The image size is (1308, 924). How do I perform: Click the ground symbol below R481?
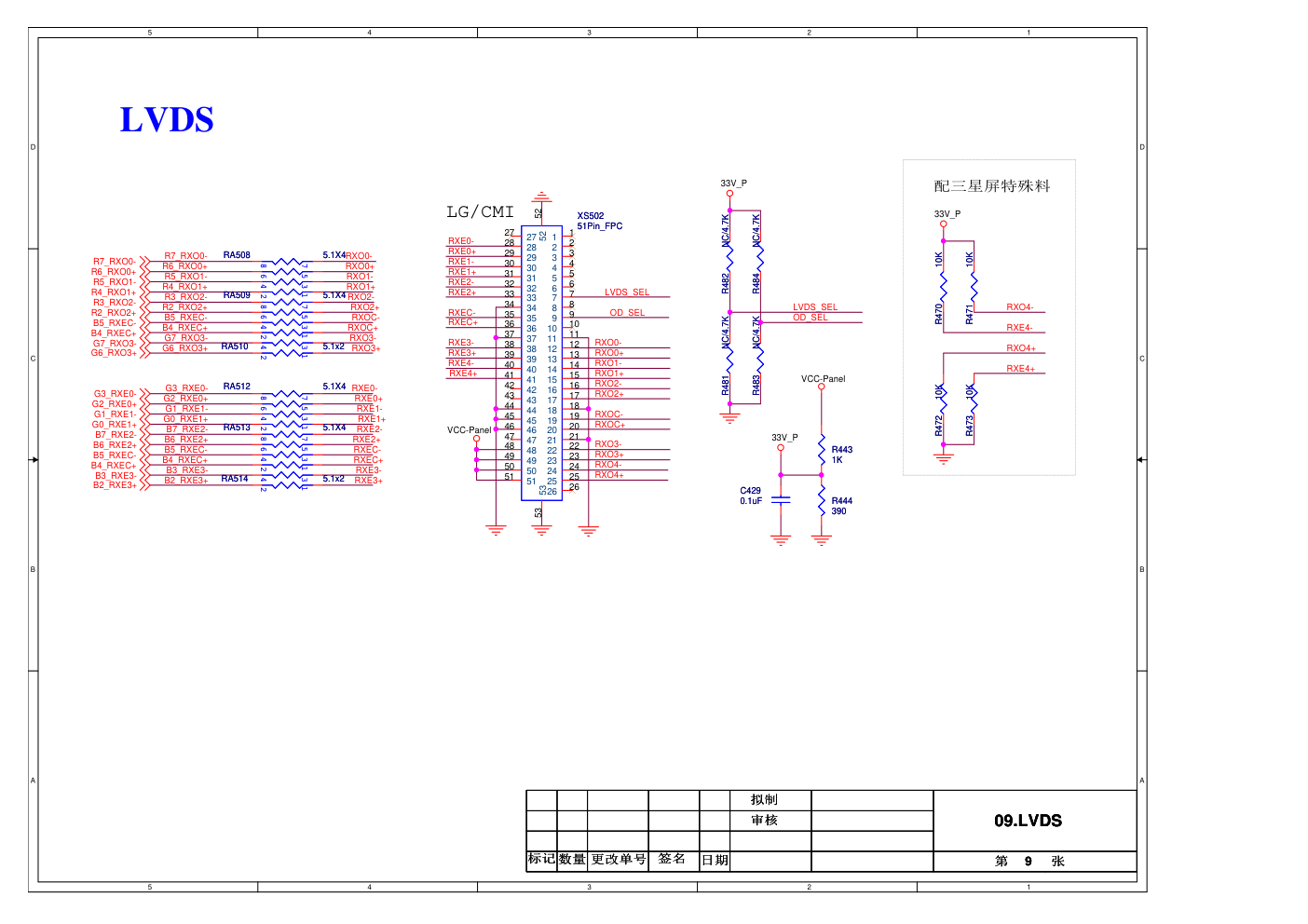click(x=729, y=417)
